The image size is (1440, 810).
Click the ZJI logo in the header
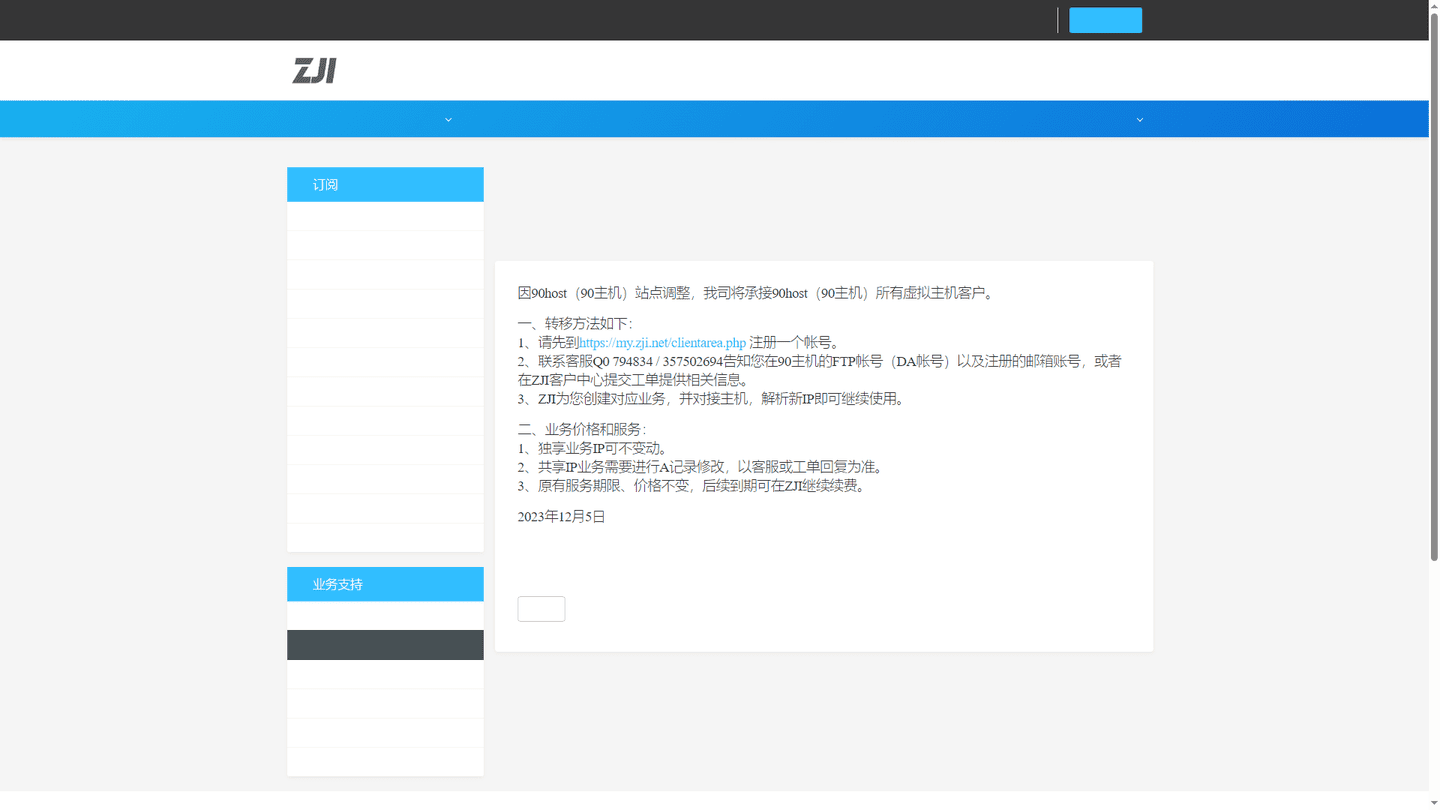click(314, 71)
